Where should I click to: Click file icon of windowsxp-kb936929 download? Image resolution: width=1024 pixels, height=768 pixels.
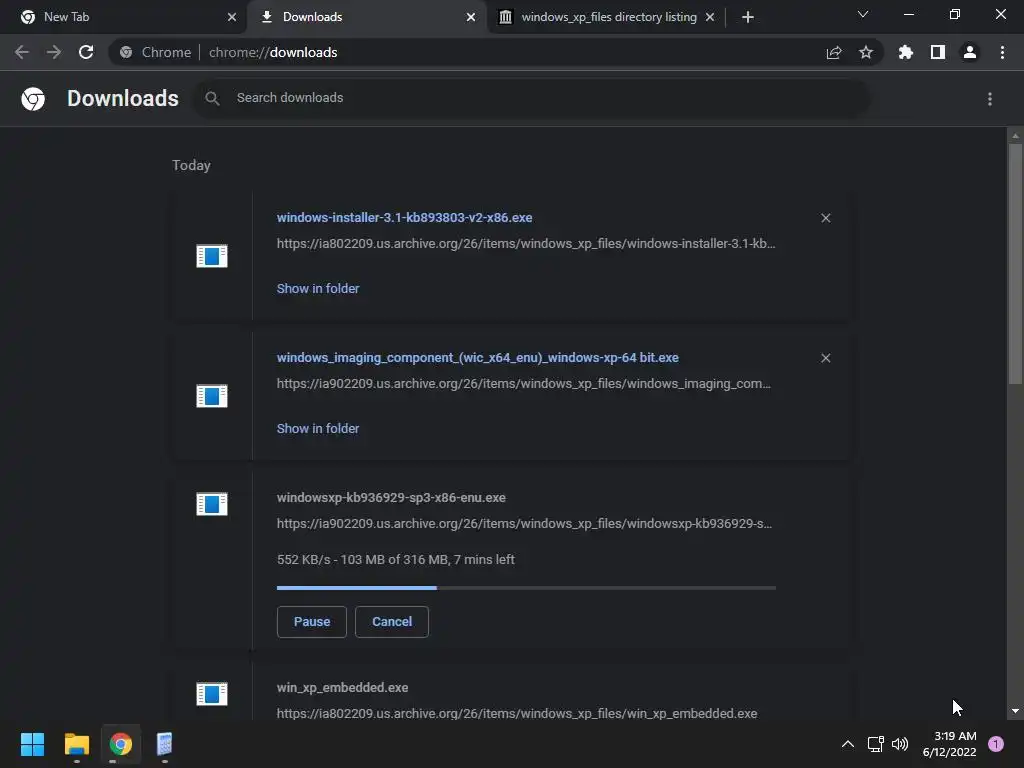point(212,504)
